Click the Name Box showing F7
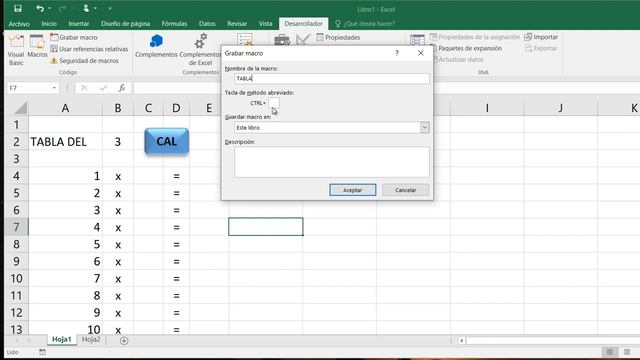Viewport: 640px width, 360px height. coord(29,88)
